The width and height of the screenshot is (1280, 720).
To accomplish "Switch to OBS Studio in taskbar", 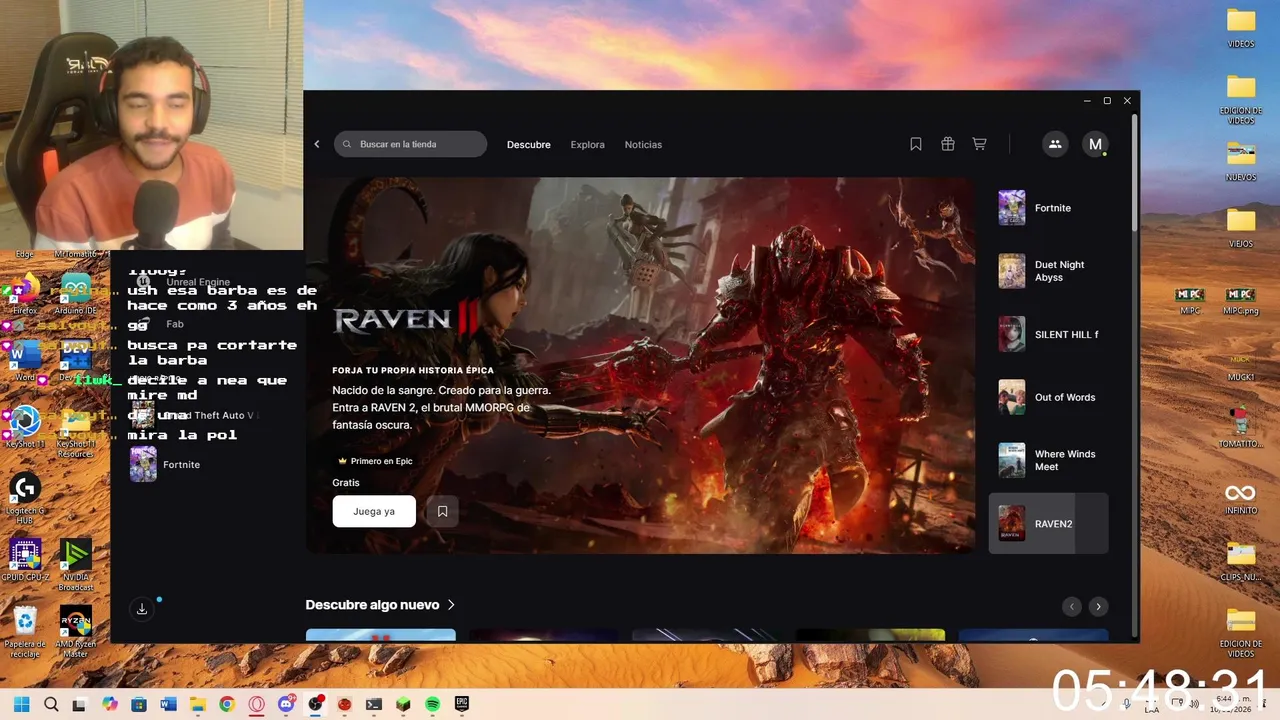I will (315, 704).
